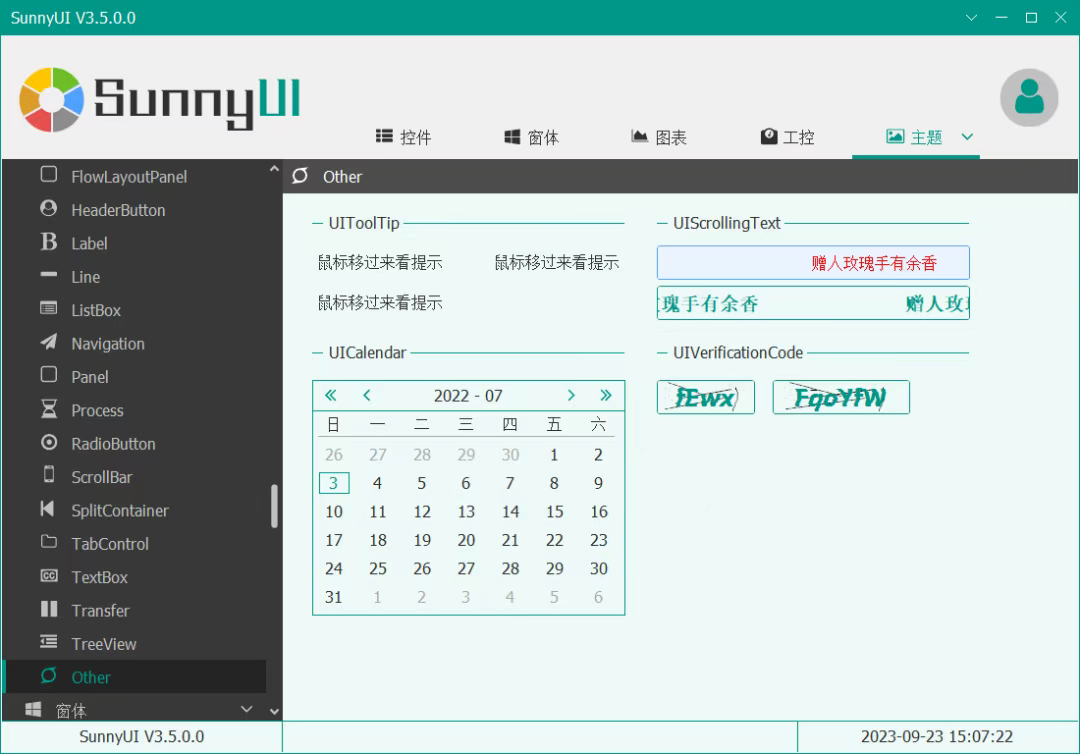
Task: Select the TreeView sidebar icon
Action: coord(48,643)
